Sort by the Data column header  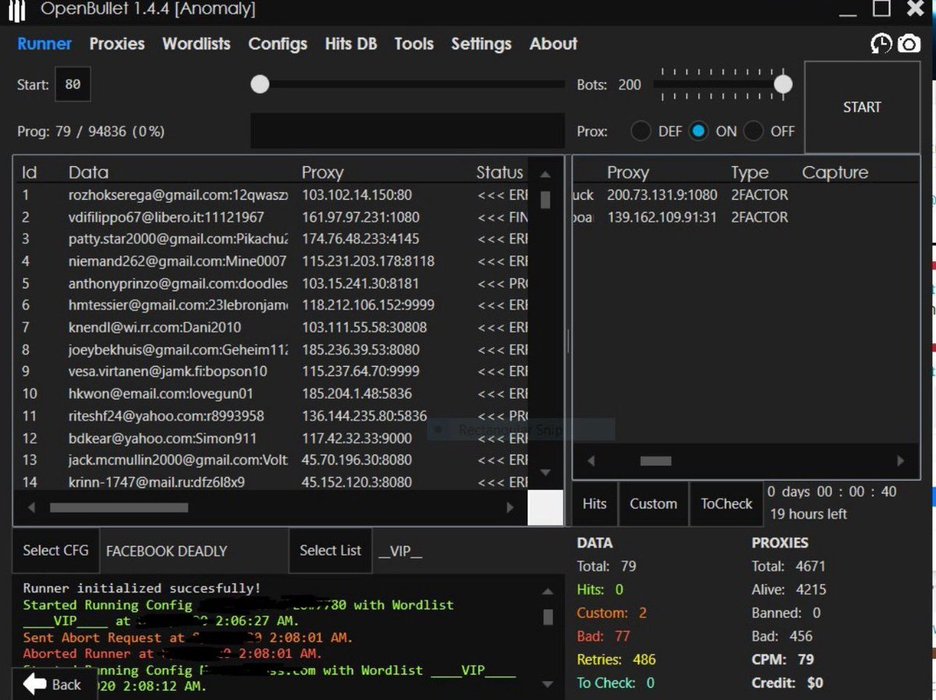[x=88, y=172]
